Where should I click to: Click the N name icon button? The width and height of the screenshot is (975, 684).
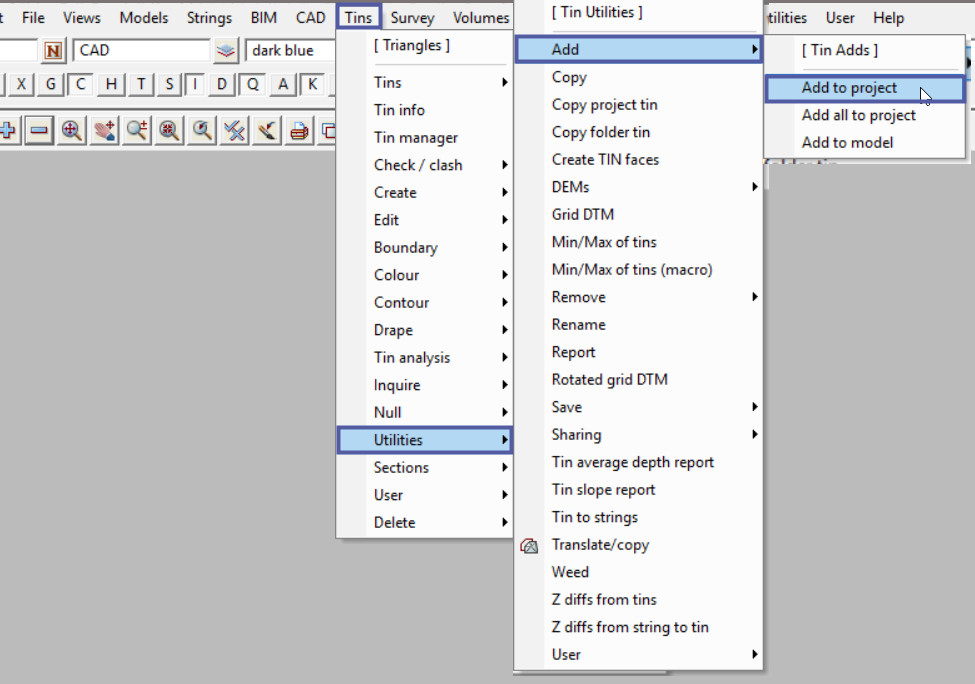pyautogui.click(x=53, y=50)
